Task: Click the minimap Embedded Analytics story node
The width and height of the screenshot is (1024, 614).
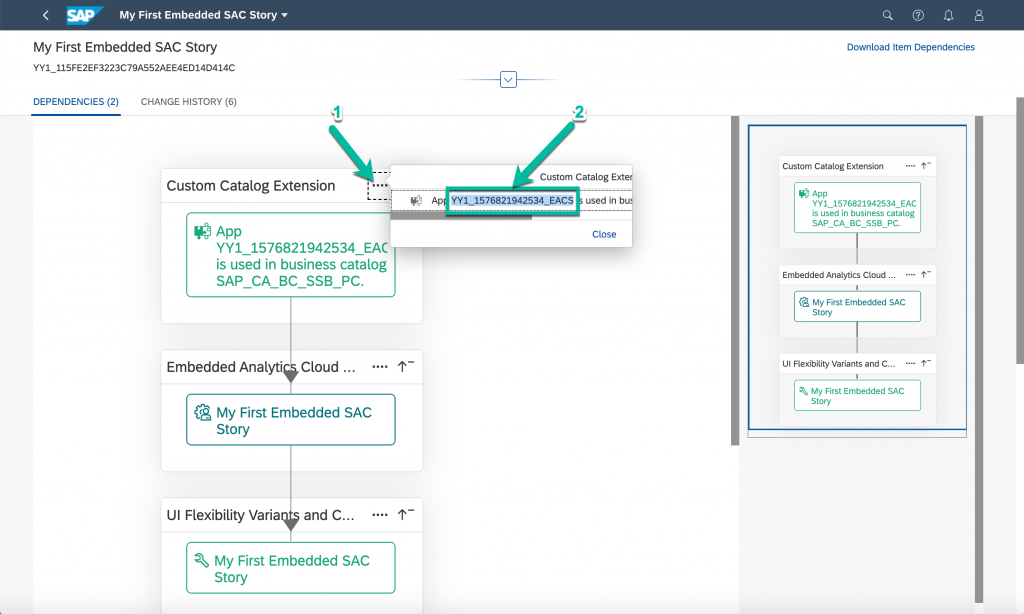Action: [x=857, y=306]
